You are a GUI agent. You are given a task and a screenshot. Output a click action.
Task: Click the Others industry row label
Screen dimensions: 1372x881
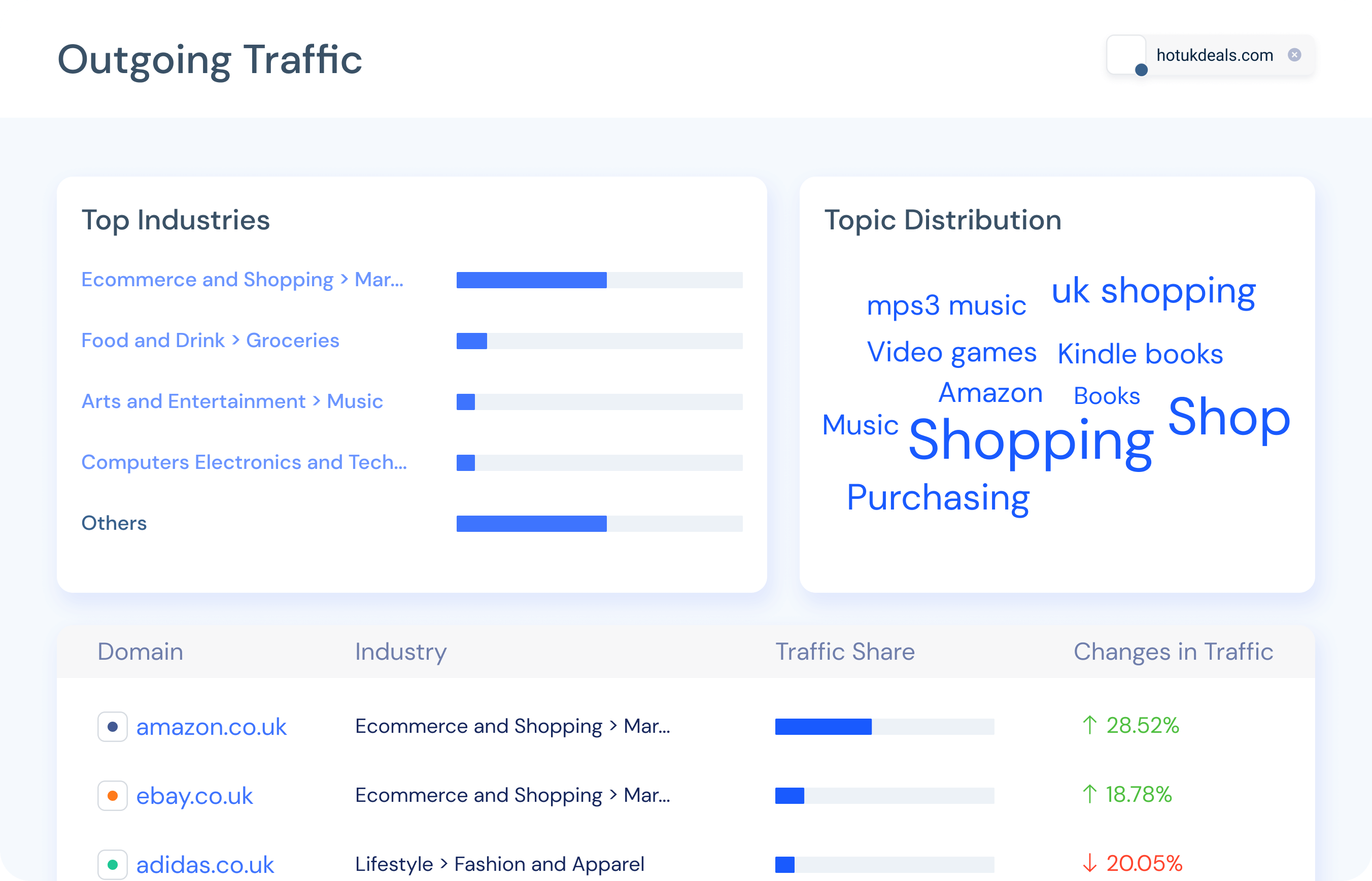[x=114, y=523]
